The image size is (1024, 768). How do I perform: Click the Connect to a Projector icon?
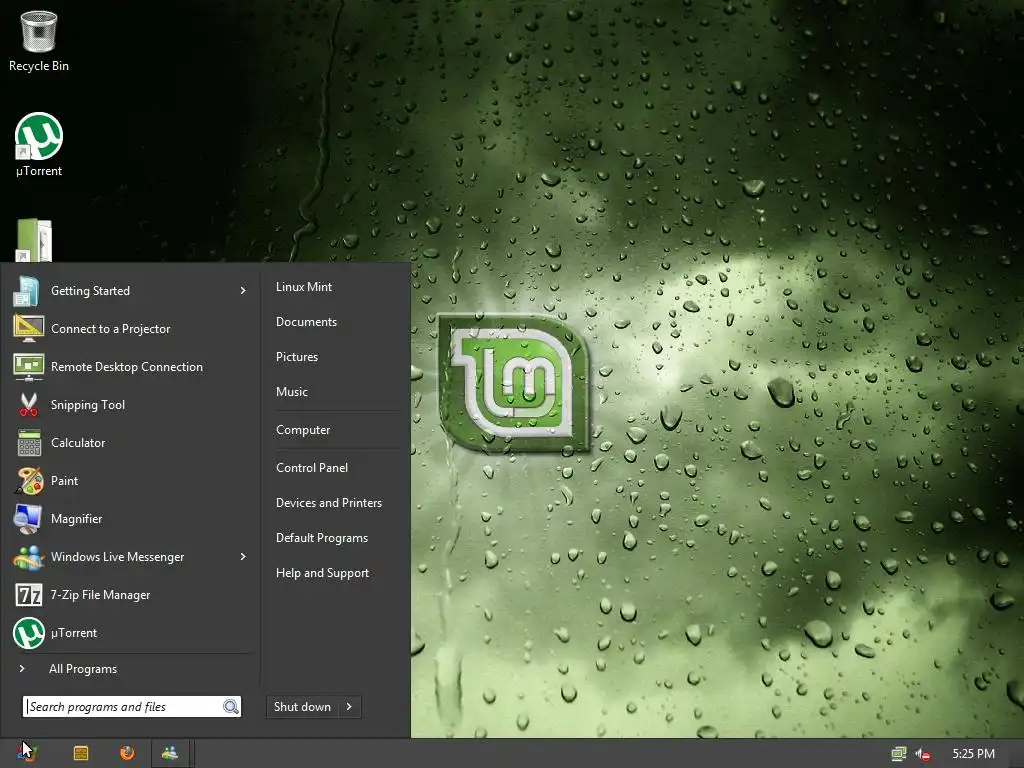28,328
